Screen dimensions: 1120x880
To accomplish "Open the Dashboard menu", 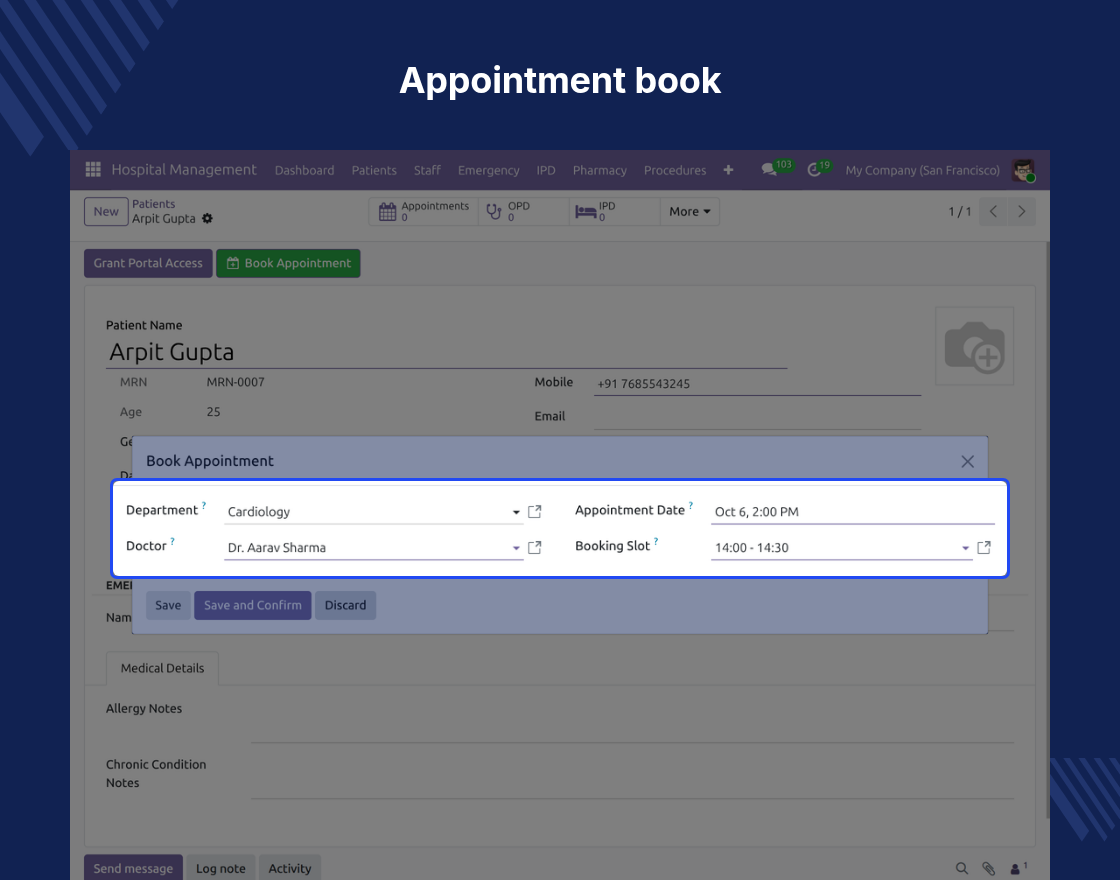I will click(x=304, y=170).
